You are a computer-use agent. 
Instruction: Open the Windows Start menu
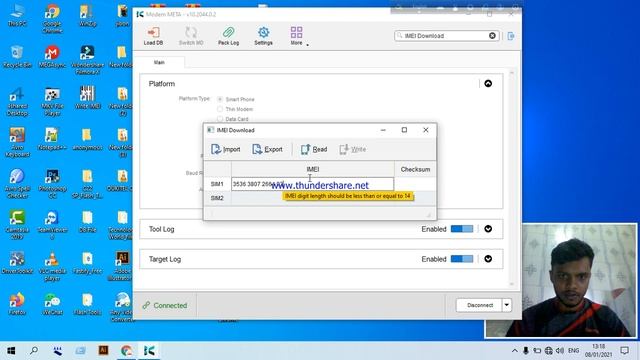[x=11, y=351]
